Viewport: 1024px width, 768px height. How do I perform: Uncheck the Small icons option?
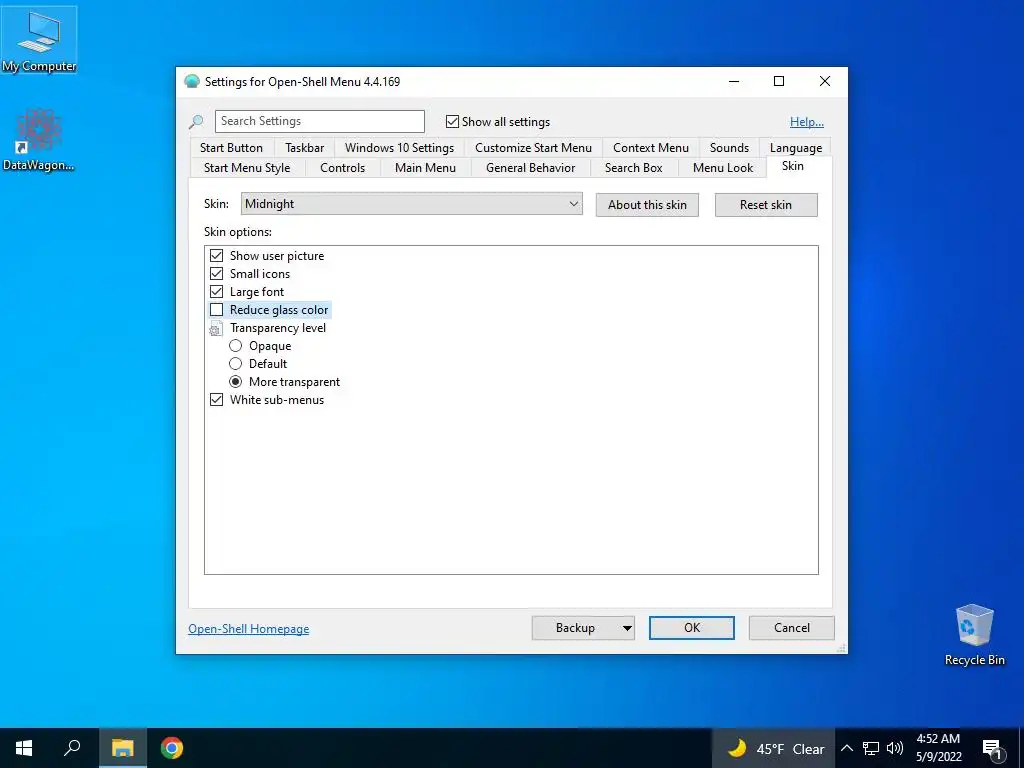click(216, 274)
